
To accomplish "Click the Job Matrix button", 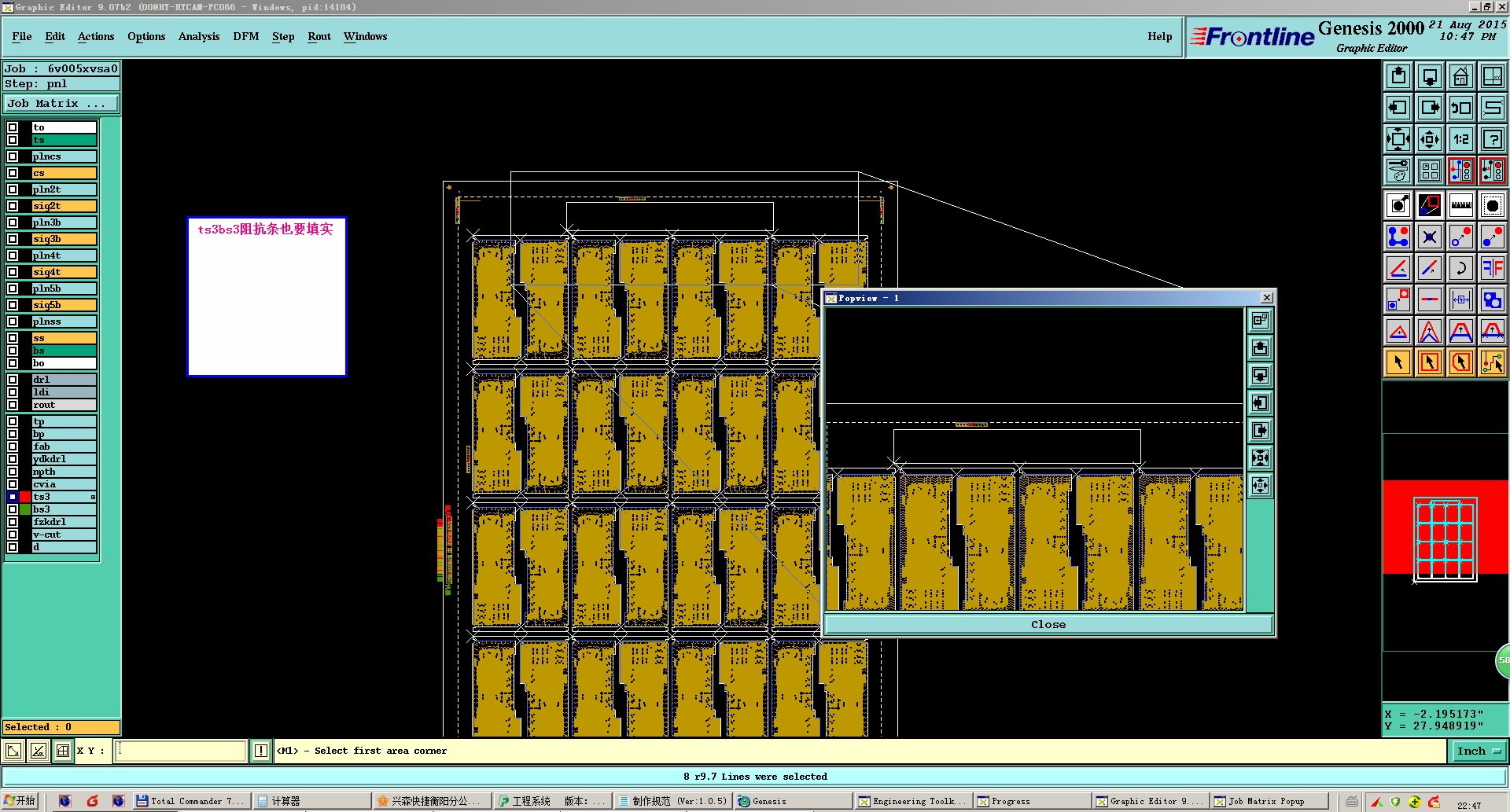I will (61, 104).
